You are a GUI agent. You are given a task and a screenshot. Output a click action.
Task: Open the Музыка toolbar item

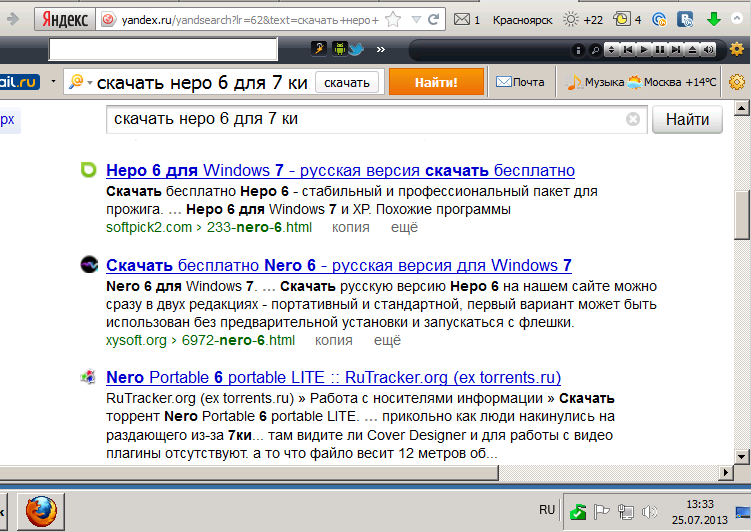[x=595, y=82]
